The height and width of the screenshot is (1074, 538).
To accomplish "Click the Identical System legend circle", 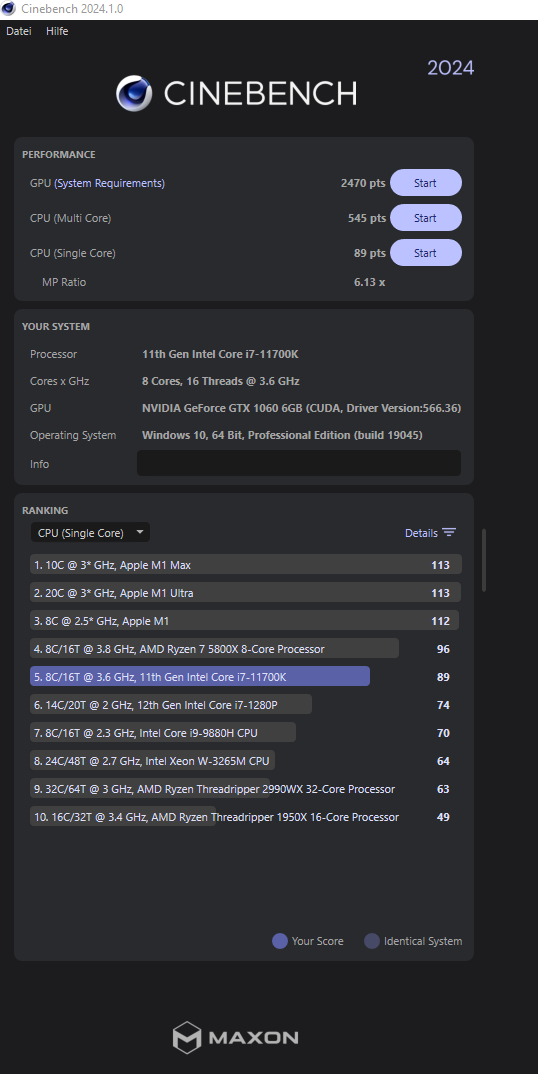I will click(x=371, y=940).
